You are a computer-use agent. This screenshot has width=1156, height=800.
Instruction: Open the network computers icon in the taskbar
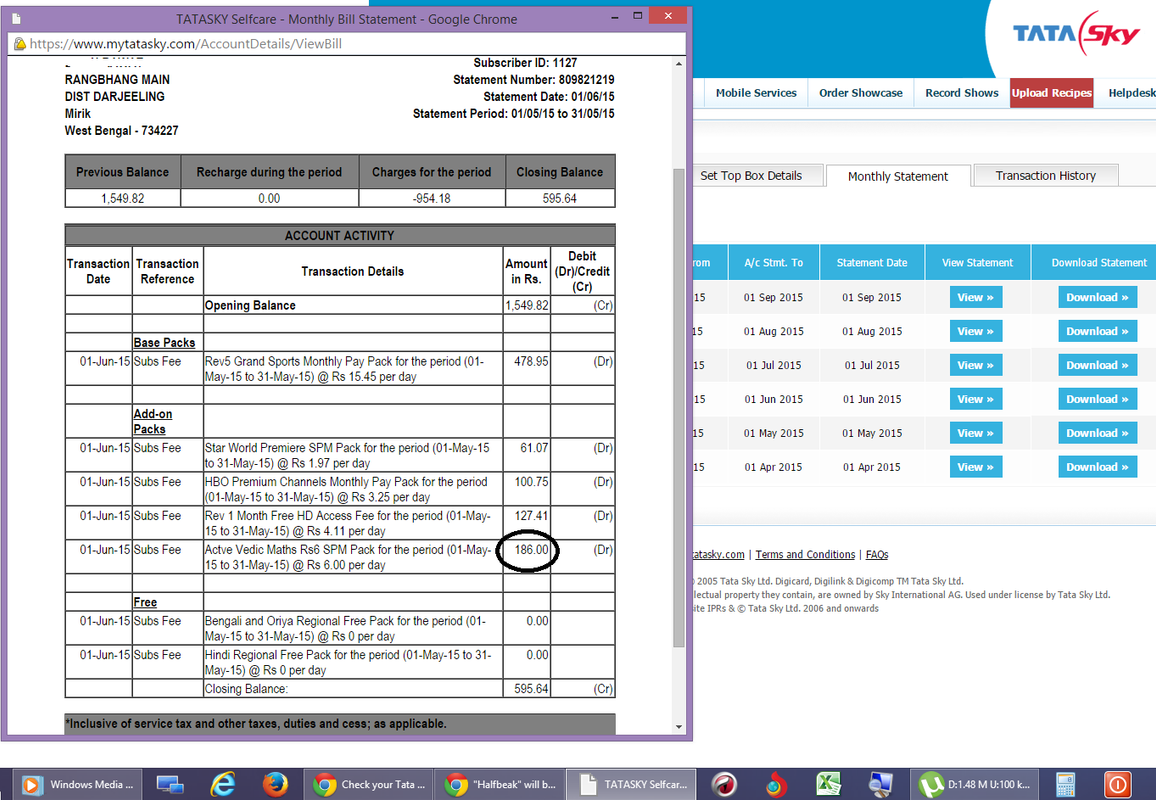point(170,785)
